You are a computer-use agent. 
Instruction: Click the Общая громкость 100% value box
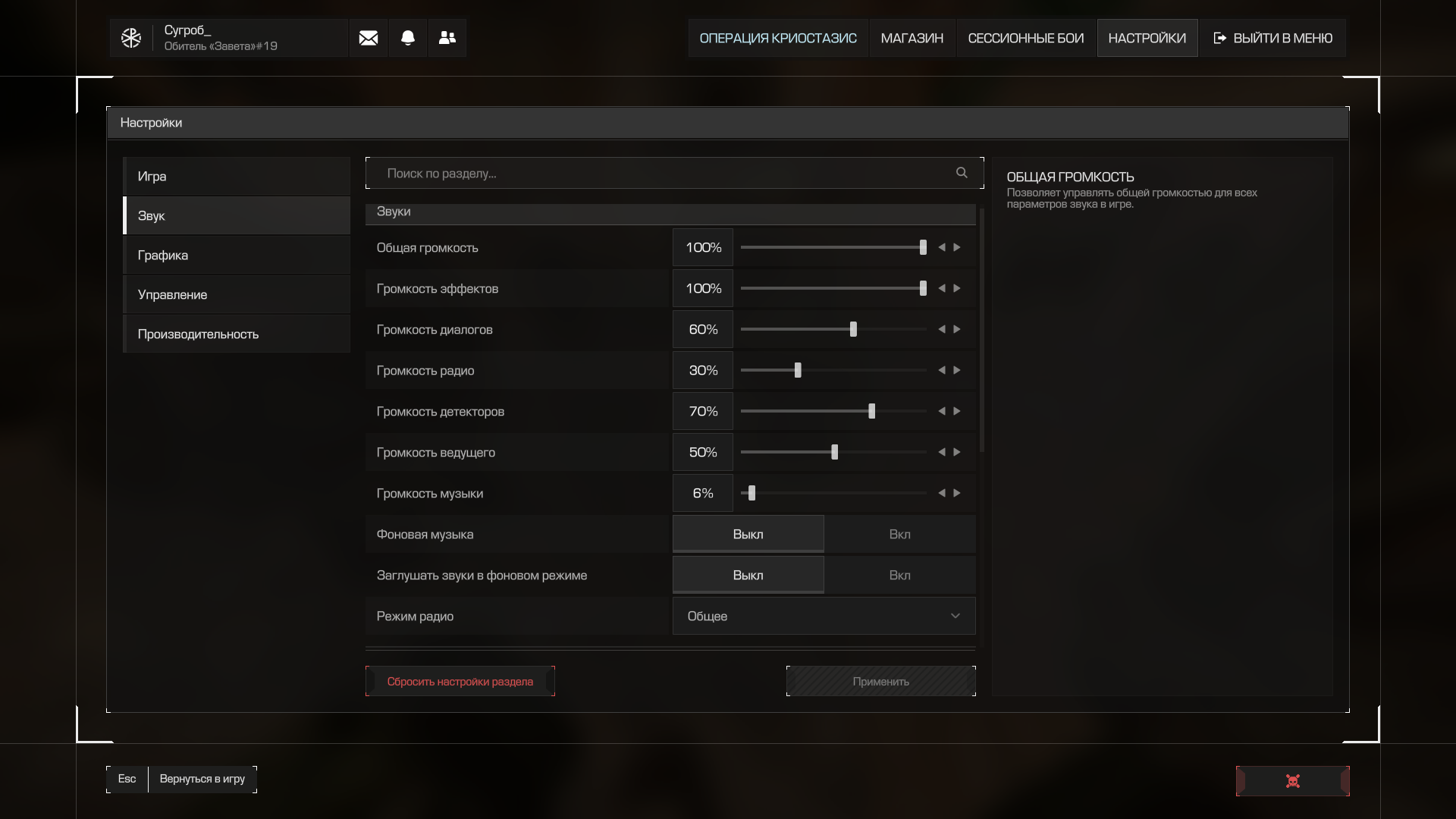pyautogui.click(x=703, y=247)
